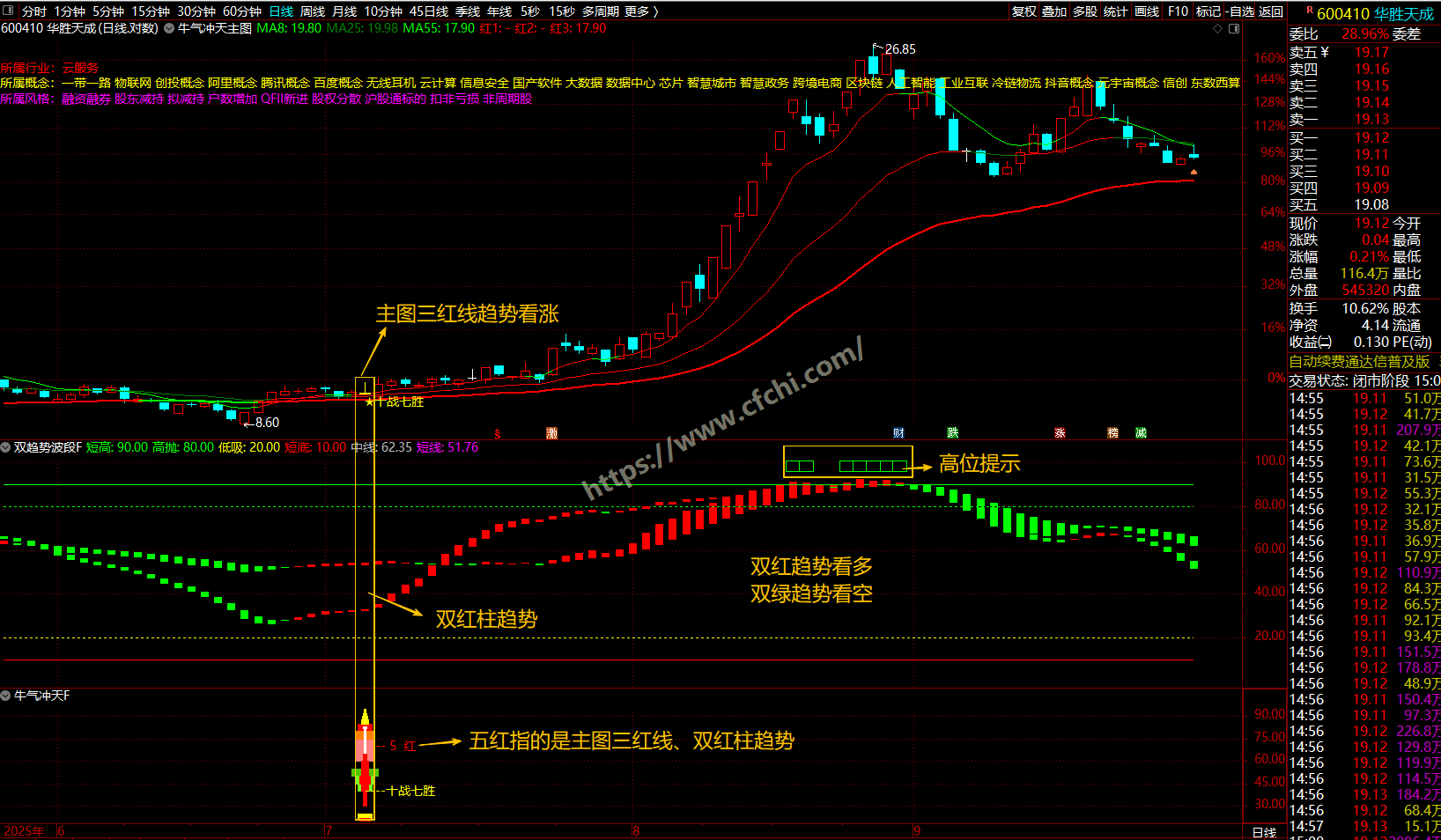Click the 跌 event marker icon
The width and height of the screenshot is (1441, 840).
pyautogui.click(x=953, y=433)
